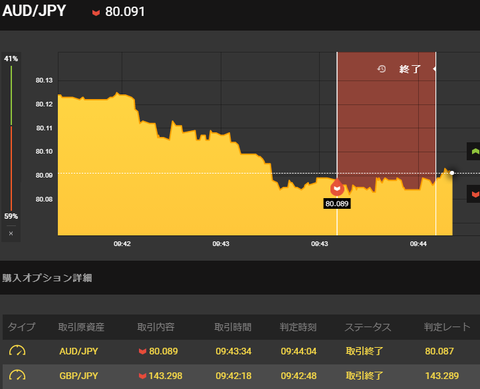480x389 pixels.
Task: Click the ステータス column header
Action: point(368,327)
